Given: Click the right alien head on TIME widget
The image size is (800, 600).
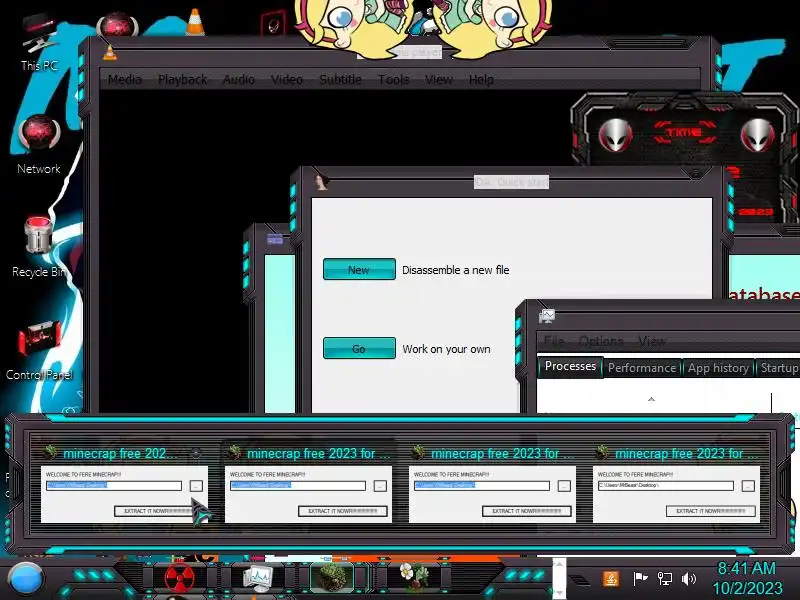Looking at the screenshot, I should point(758,134).
